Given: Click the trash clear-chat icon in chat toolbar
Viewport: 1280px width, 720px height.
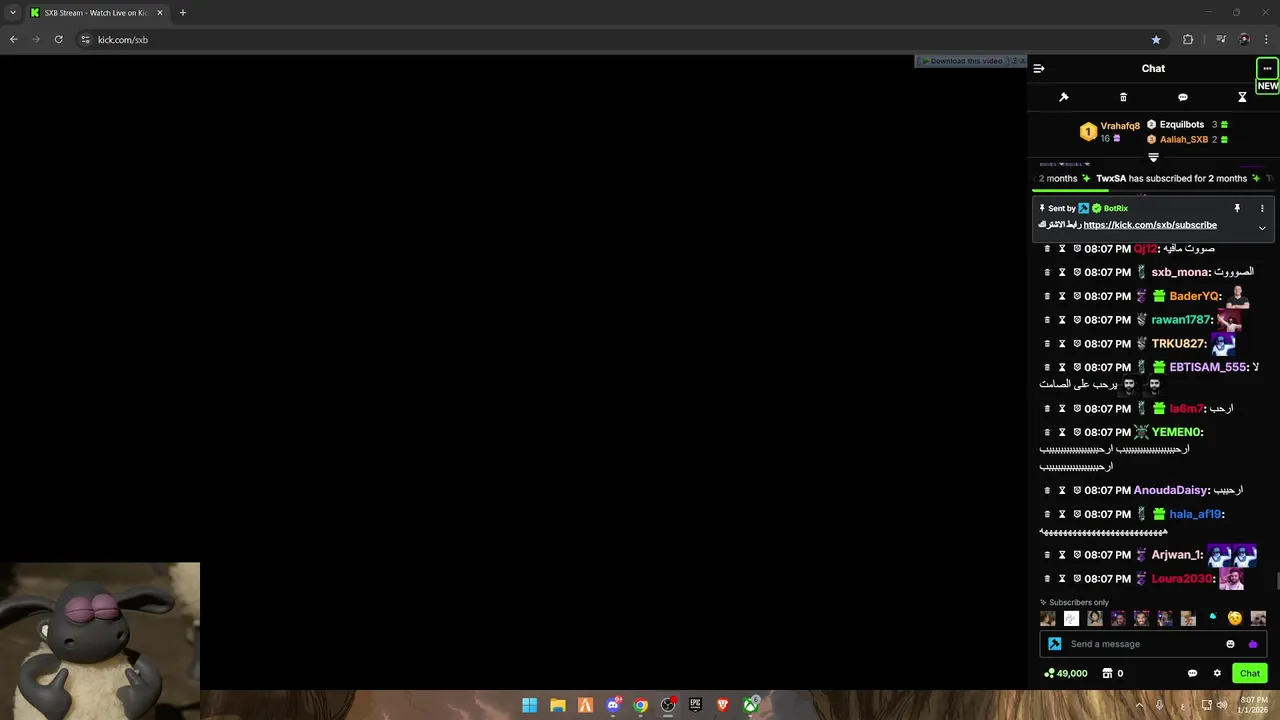Looking at the screenshot, I should point(1123,97).
